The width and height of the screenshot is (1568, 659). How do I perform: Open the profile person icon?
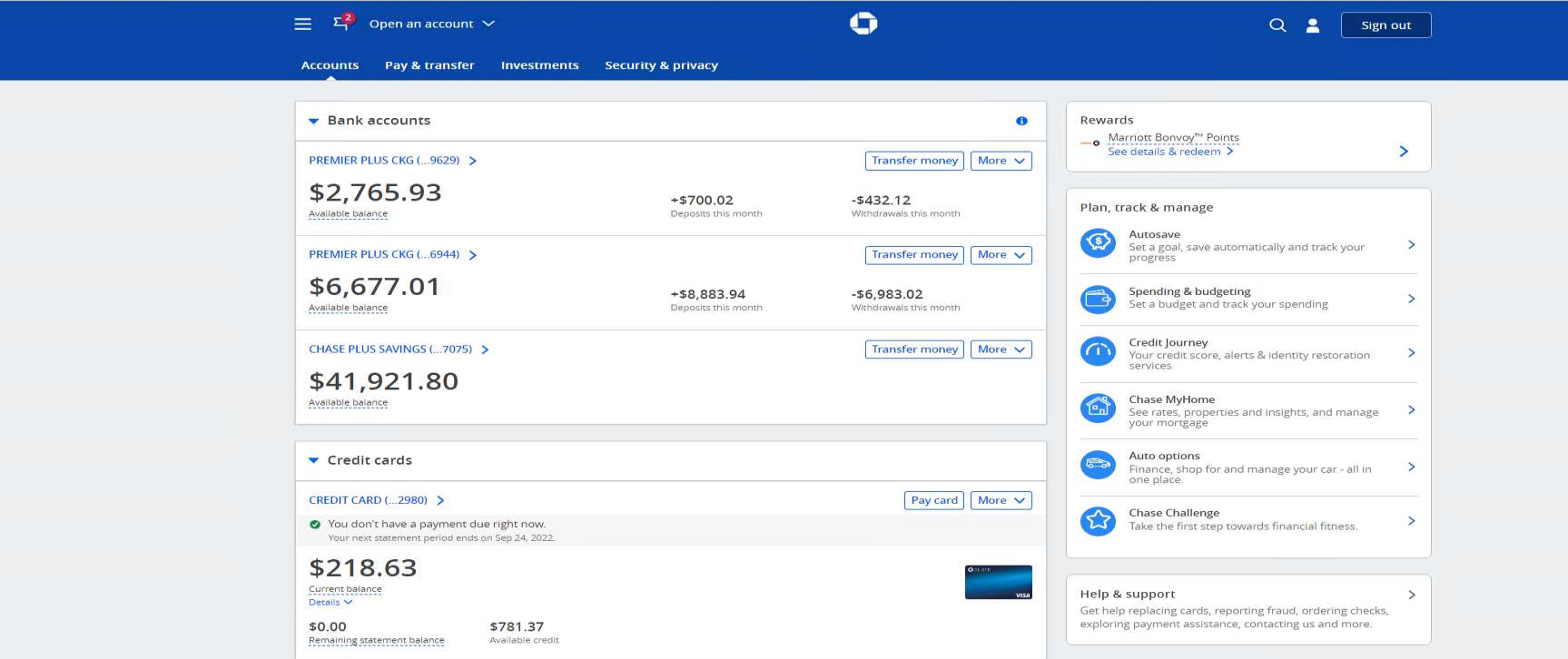[1313, 25]
